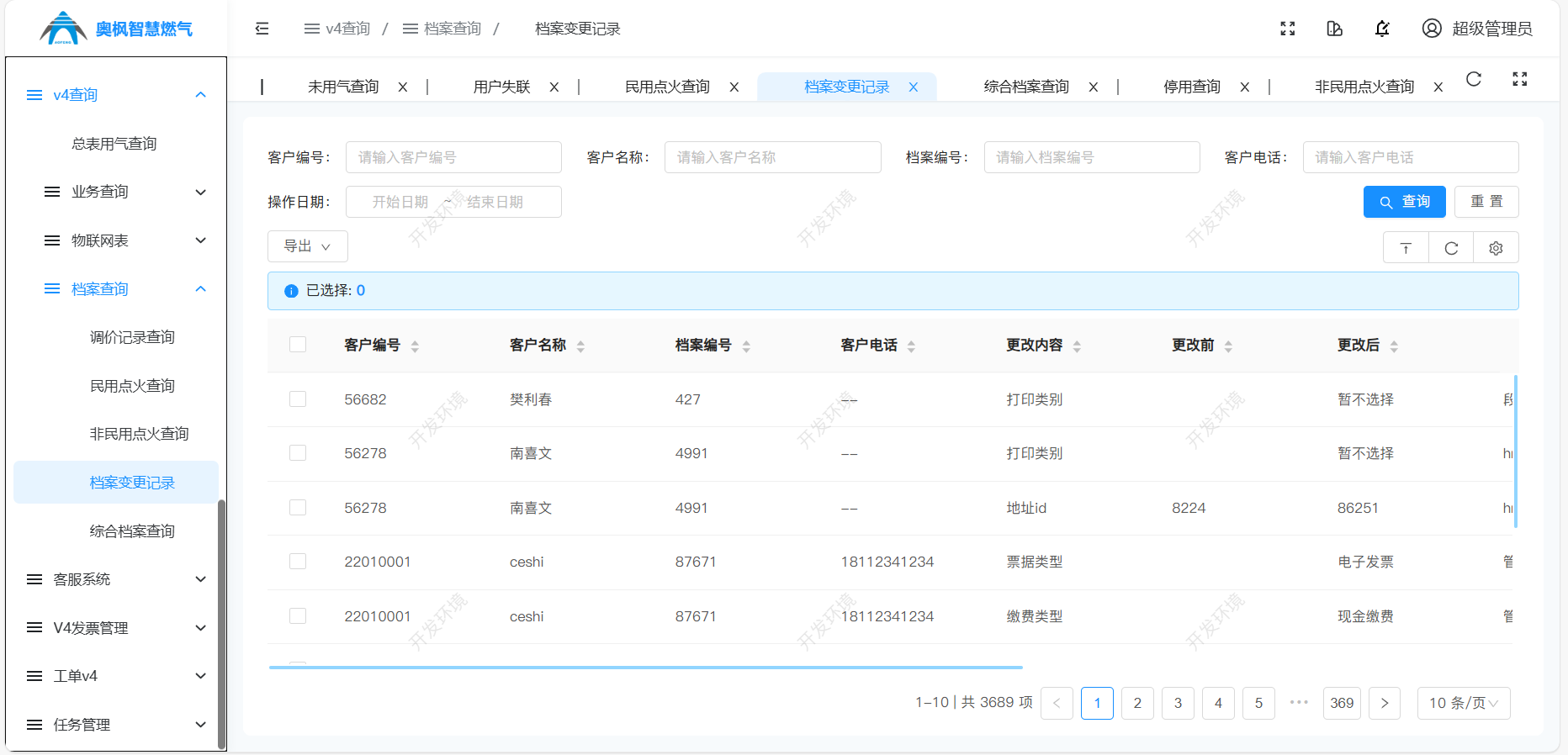The width and height of the screenshot is (1568, 755).
Task: Click the 重置 reset button
Action: (1486, 202)
